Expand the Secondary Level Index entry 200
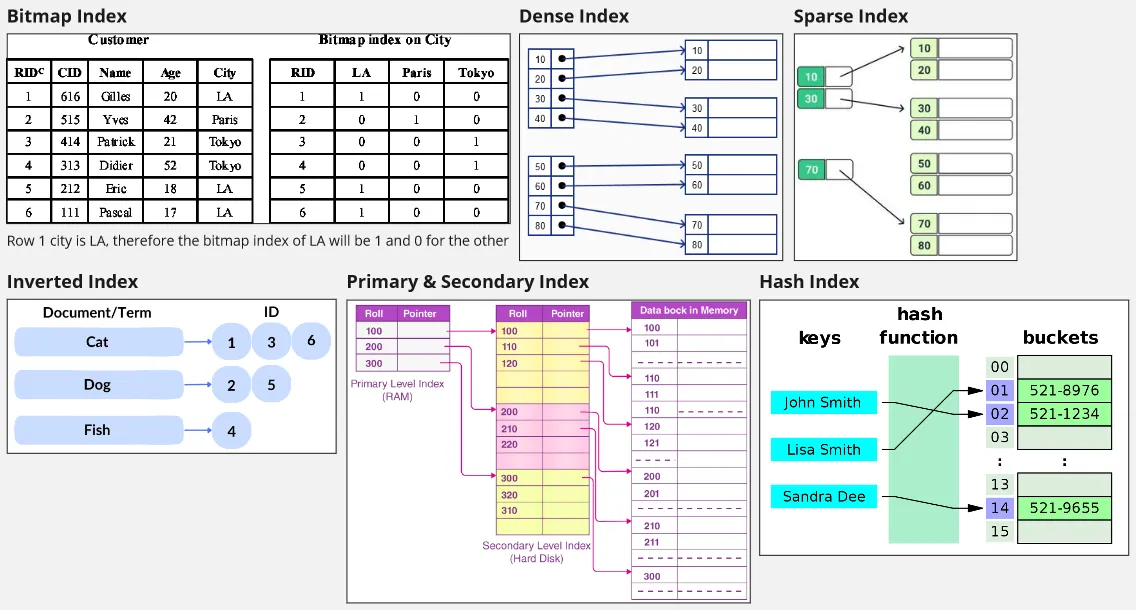1136x610 pixels. point(510,411)
